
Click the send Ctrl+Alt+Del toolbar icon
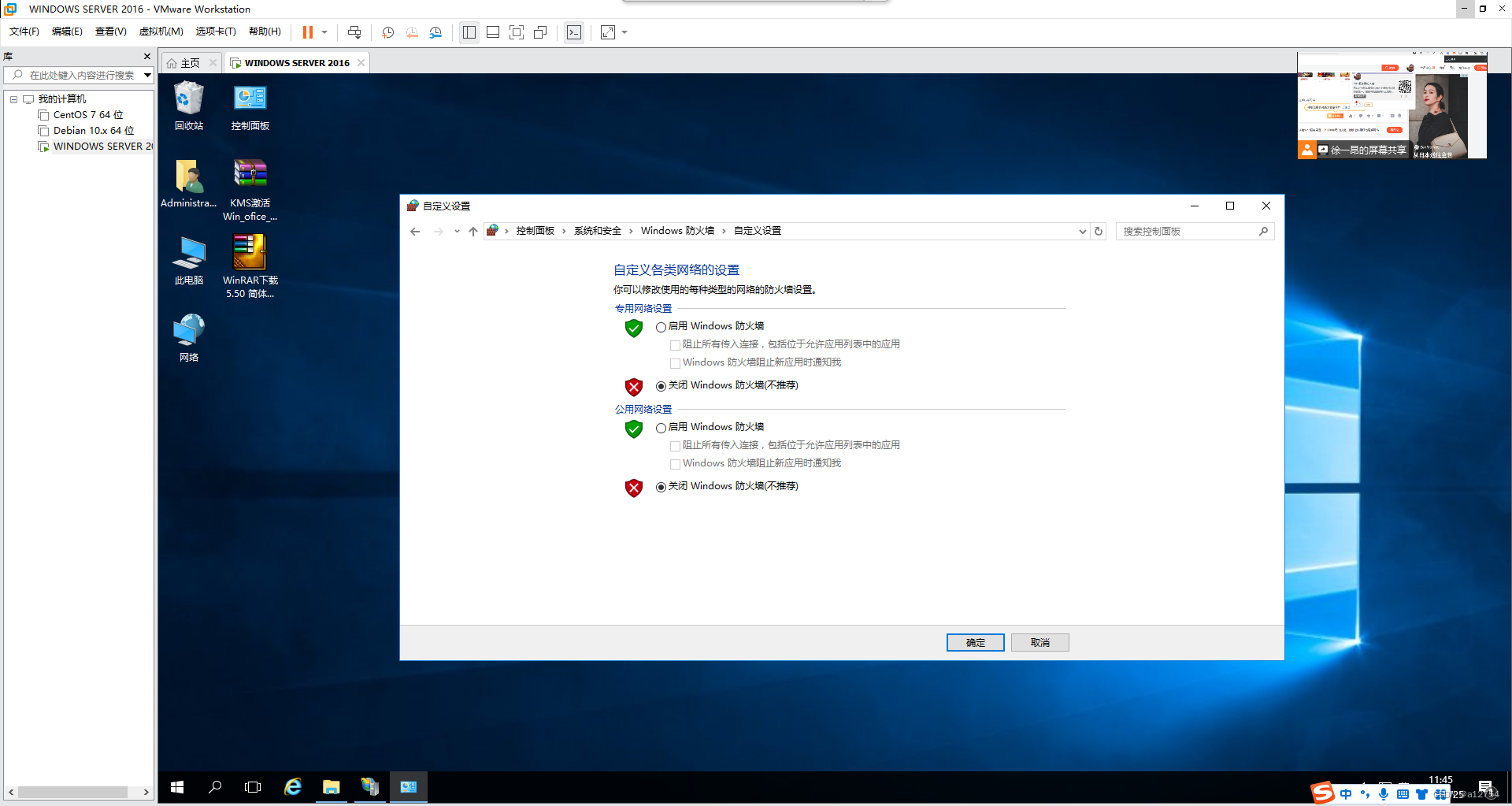tap(354, 32)
